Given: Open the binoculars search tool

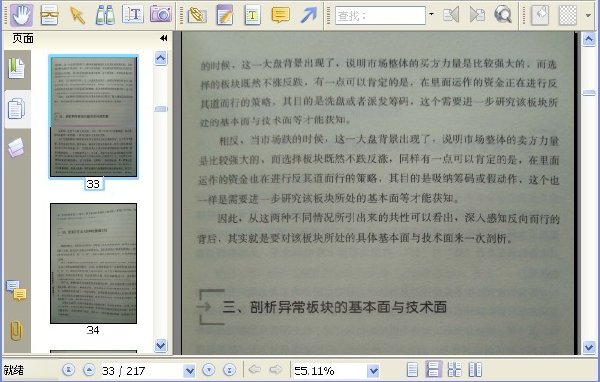Looking at the screenshot, I should tap(105, 15).
